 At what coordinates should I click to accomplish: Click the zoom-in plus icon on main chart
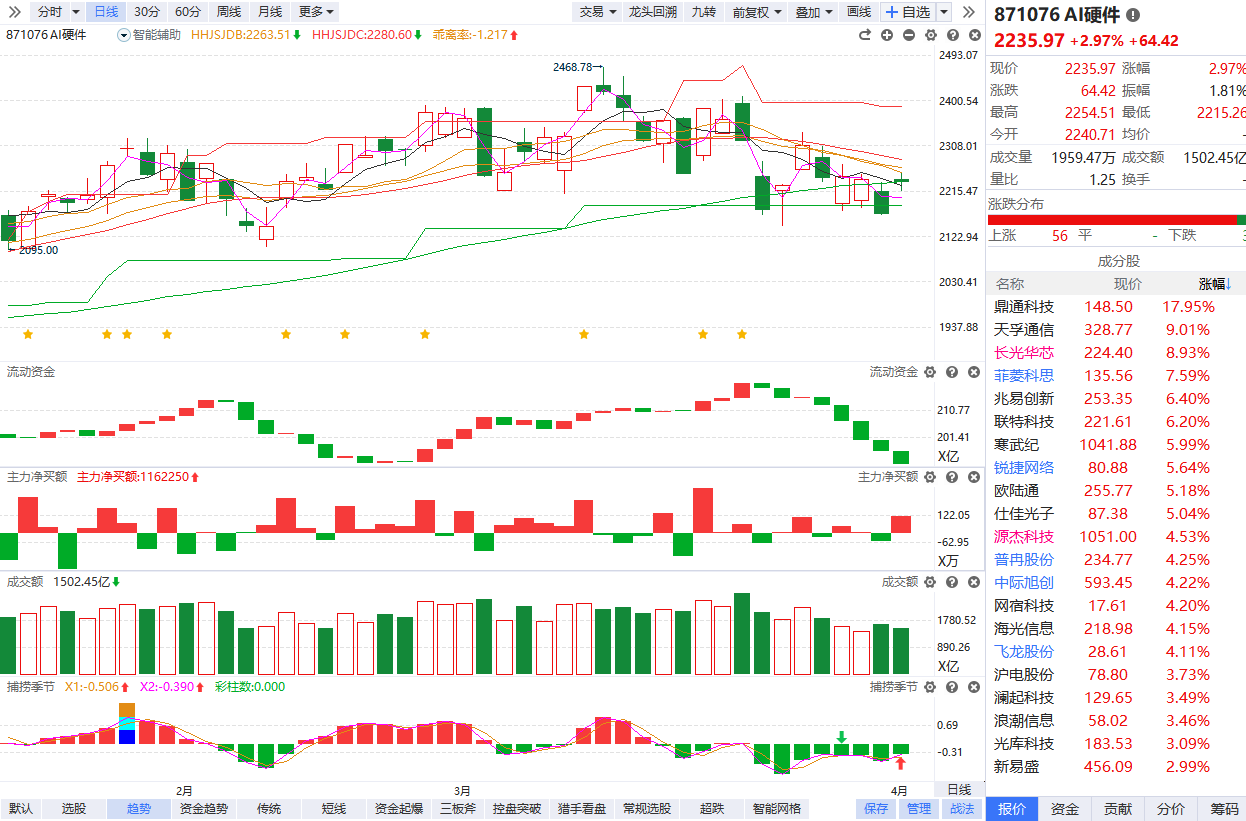[x=887, y=35]
